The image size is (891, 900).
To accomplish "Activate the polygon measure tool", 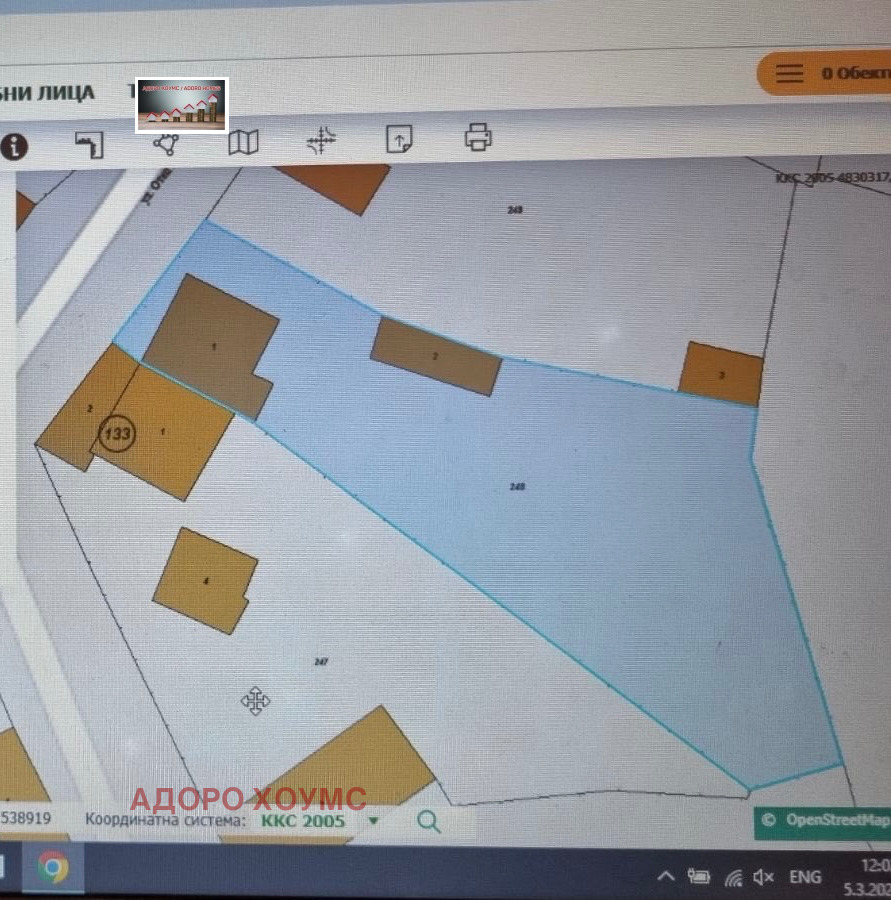I will 166,143.
